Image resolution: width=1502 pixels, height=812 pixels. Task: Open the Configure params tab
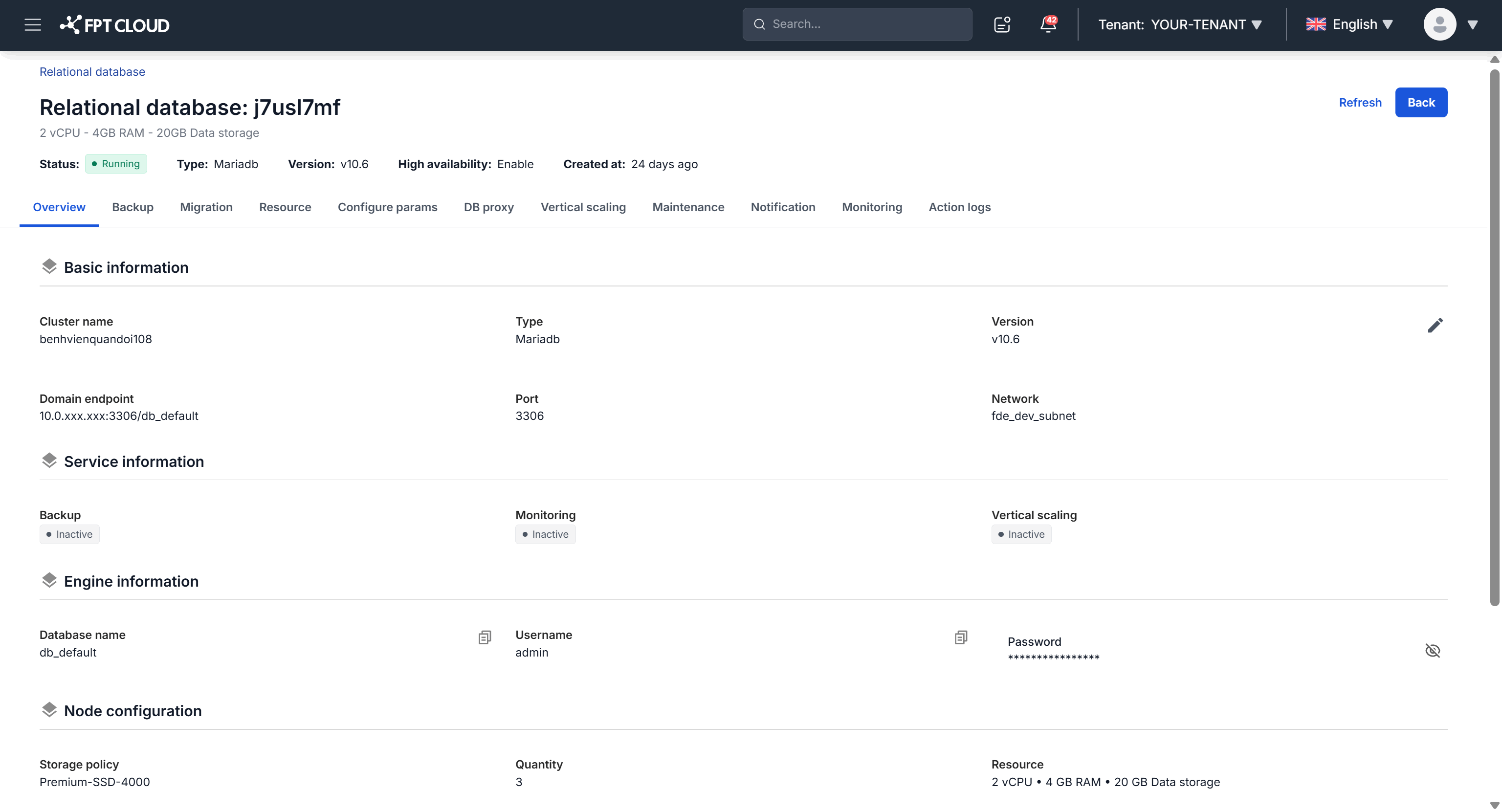387,207
